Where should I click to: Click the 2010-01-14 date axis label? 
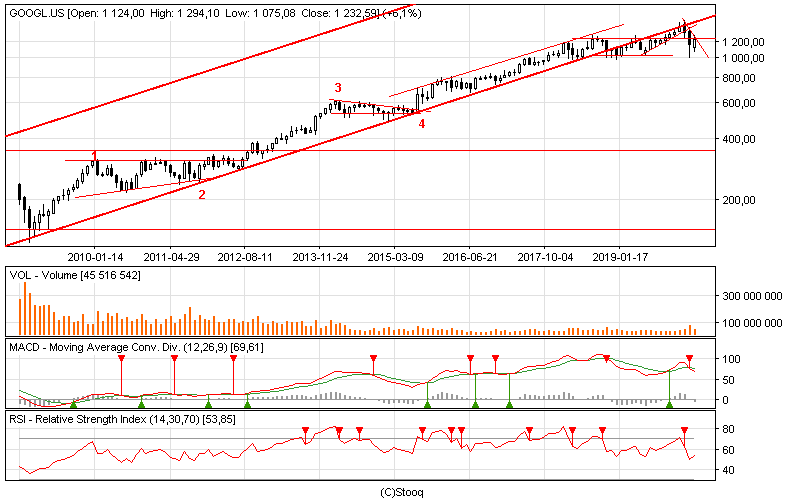click(95, 257)
